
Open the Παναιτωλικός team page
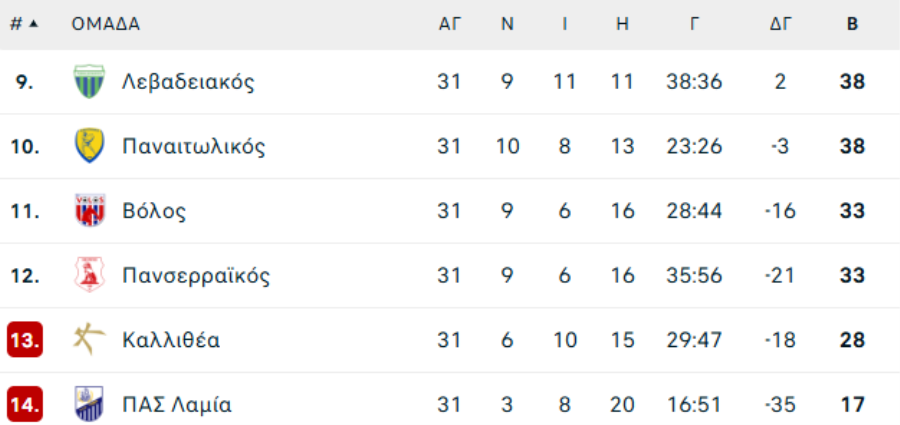[194, 146]
